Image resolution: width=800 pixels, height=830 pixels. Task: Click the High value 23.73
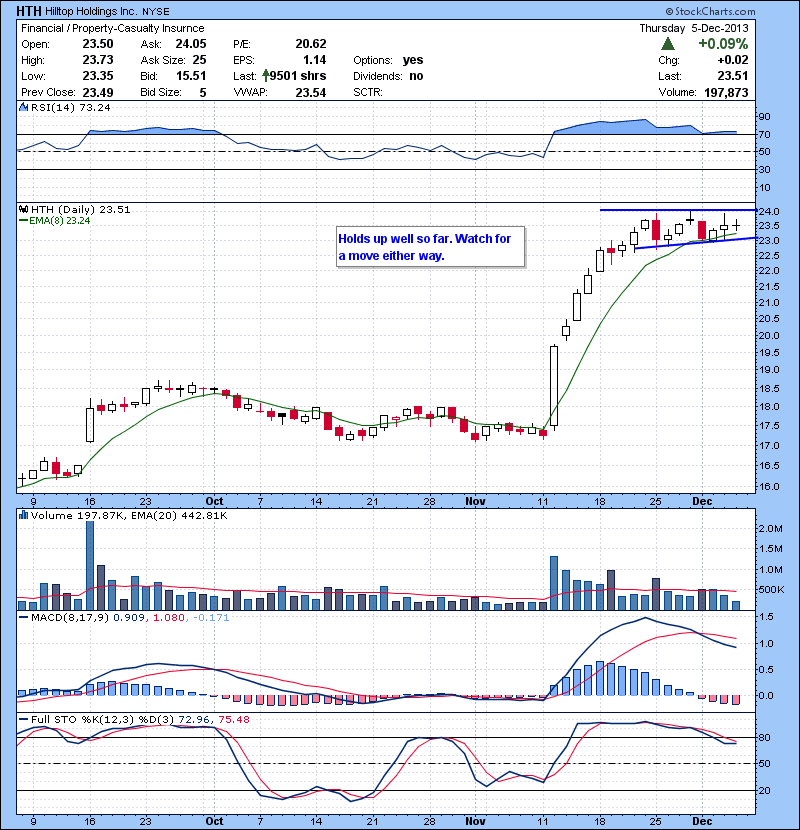click(x=98, y=60)
